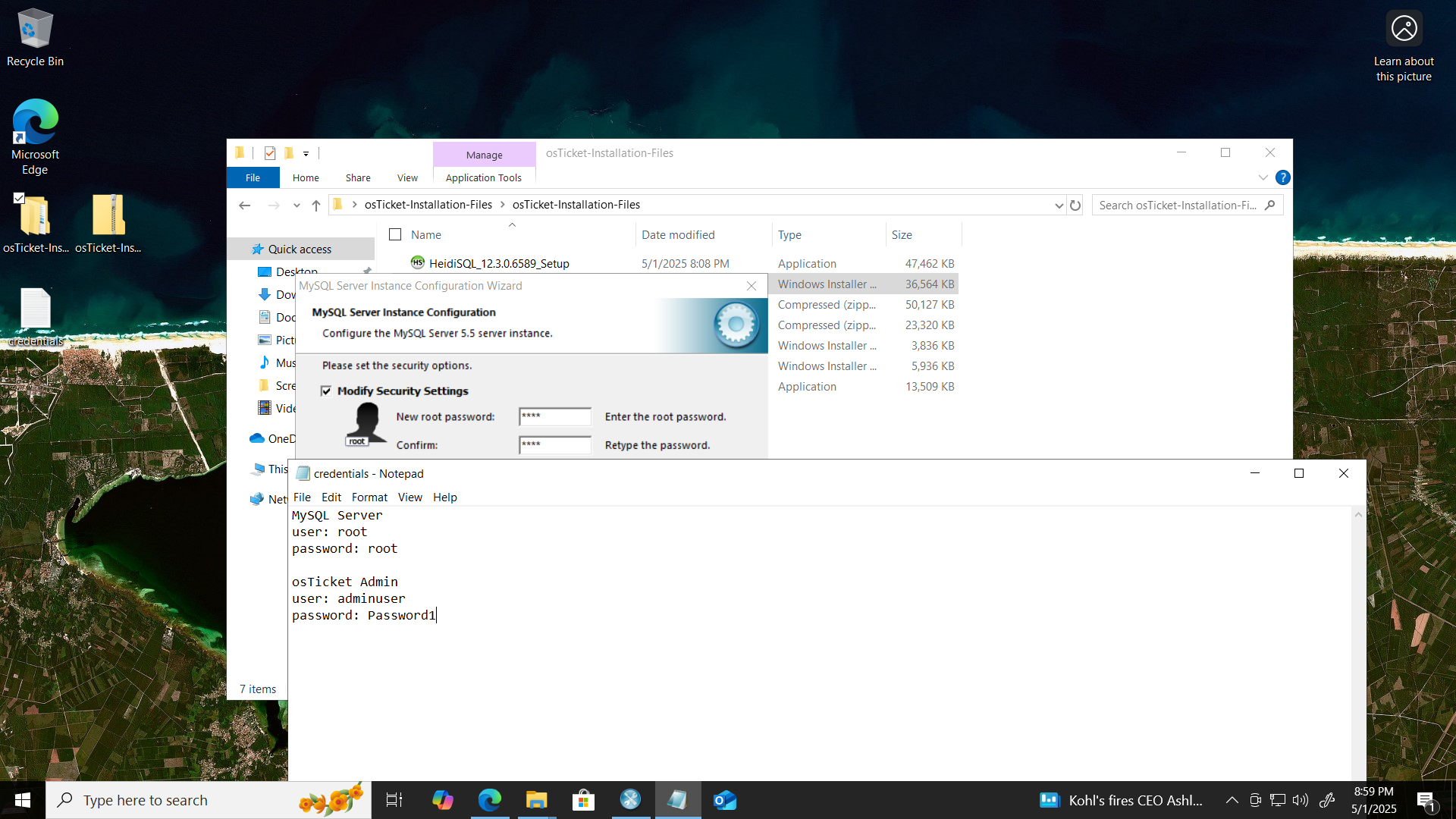
Task: Open the notification center icon
Action: click(x=1426, y=800)
